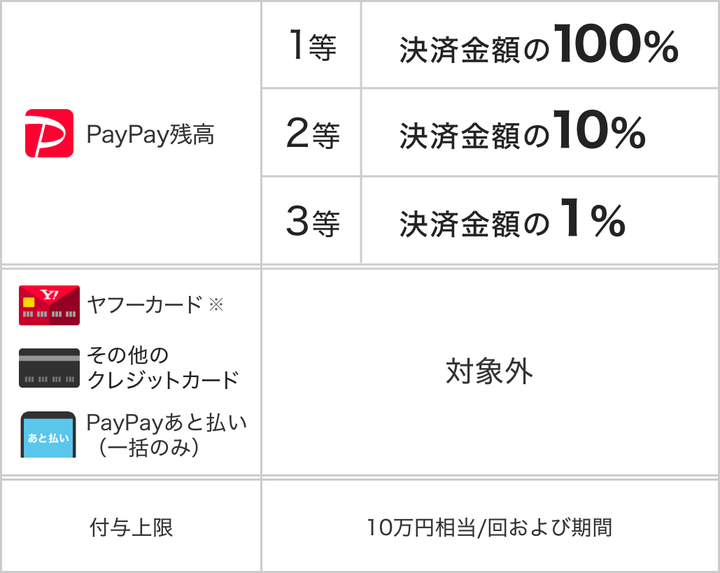Click the ヤフーカード label
Viewport: 720px width, 573px height.
tap(144, 305)
